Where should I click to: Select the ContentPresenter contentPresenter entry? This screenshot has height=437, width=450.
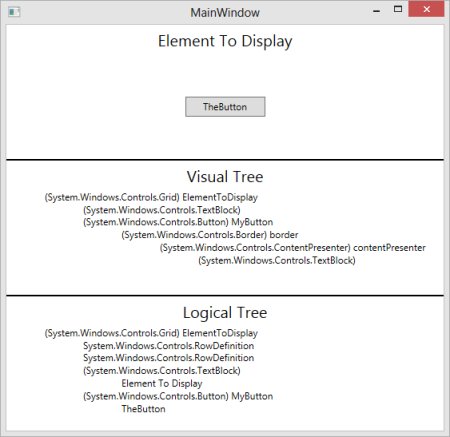293,248
